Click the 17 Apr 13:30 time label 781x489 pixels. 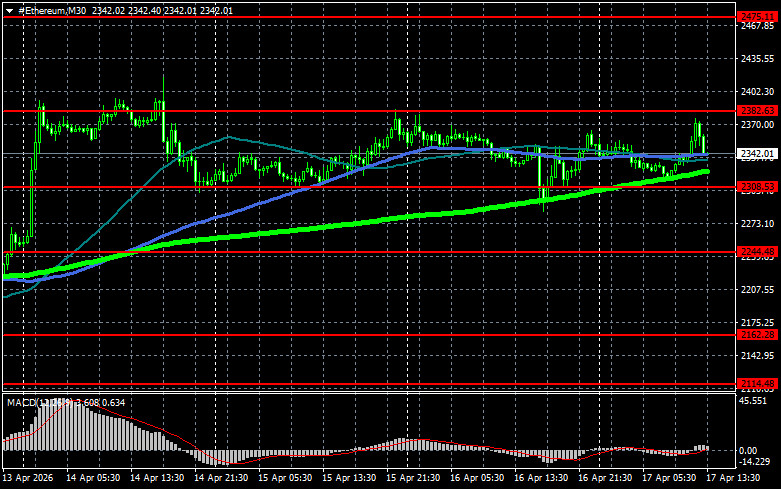pyautogui.click(x=733, y=478)
